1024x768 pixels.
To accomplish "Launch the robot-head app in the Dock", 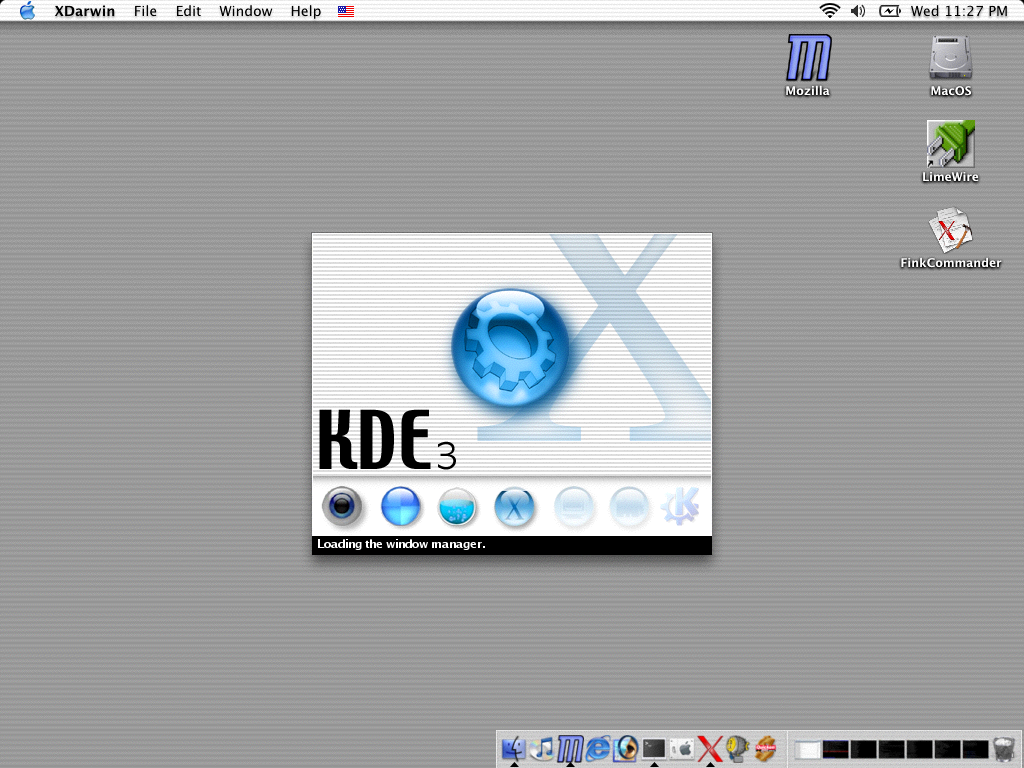I will 737,748.
